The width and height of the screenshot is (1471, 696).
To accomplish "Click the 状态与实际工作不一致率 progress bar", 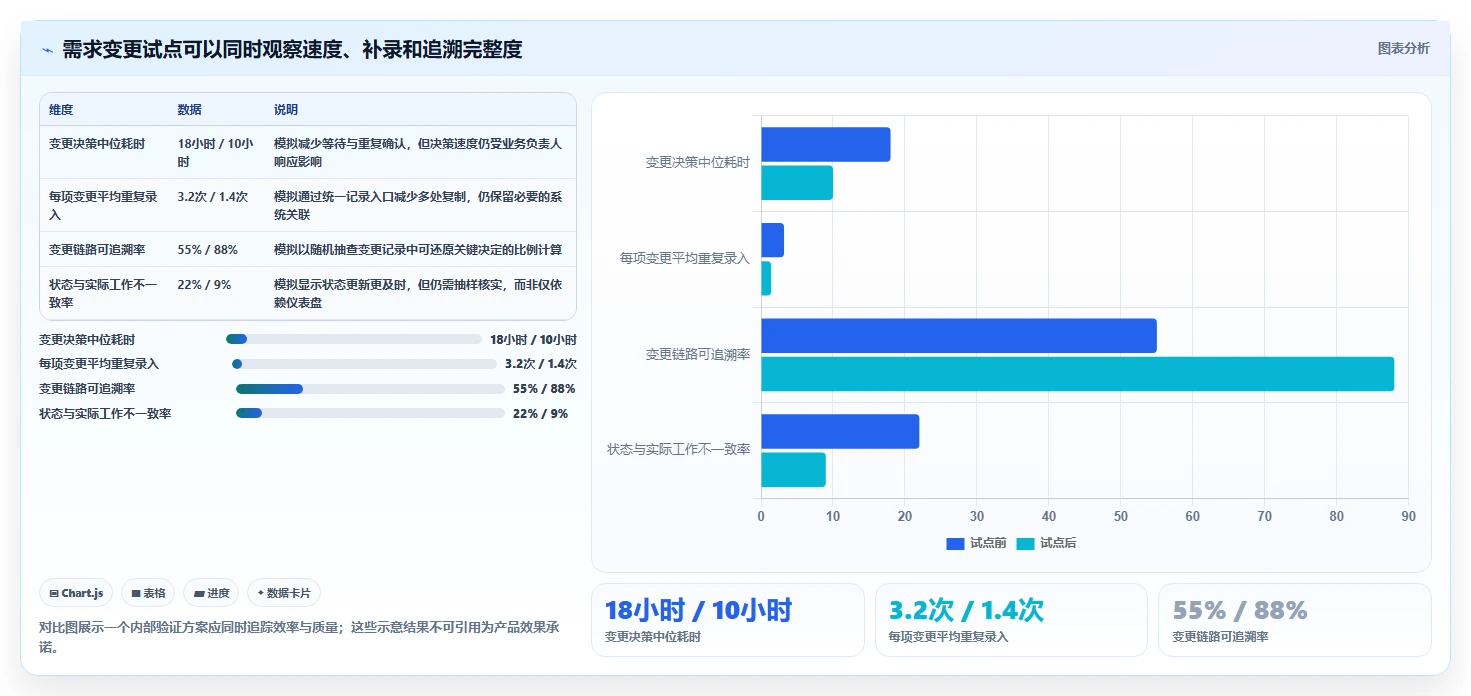I will coord(370,413).
